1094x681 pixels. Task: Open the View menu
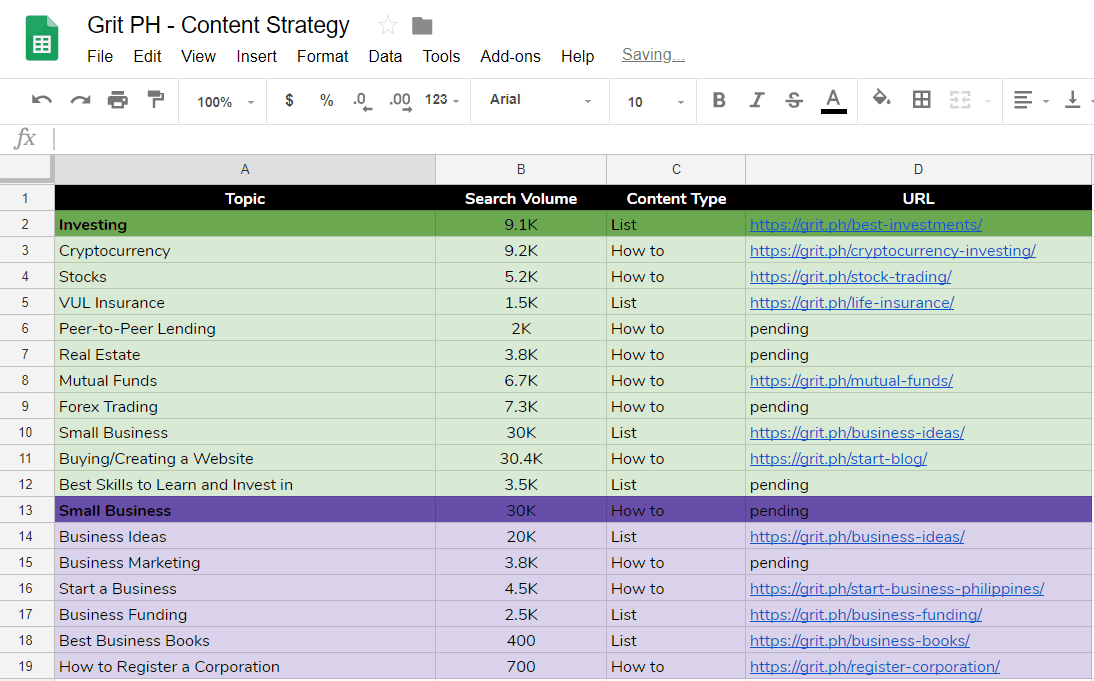click(198, 57)
